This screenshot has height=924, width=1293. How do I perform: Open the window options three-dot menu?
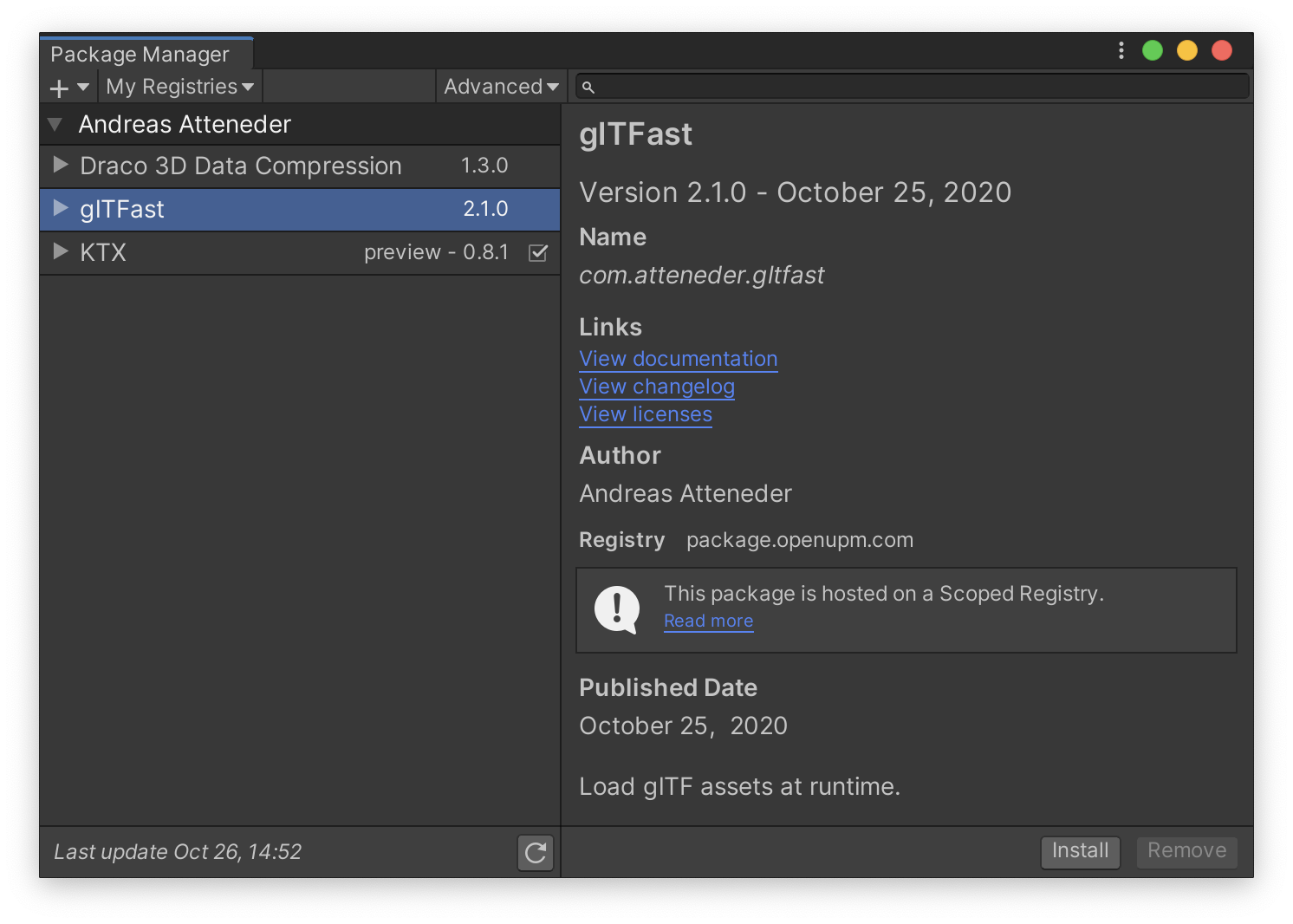coord(1121,49)
